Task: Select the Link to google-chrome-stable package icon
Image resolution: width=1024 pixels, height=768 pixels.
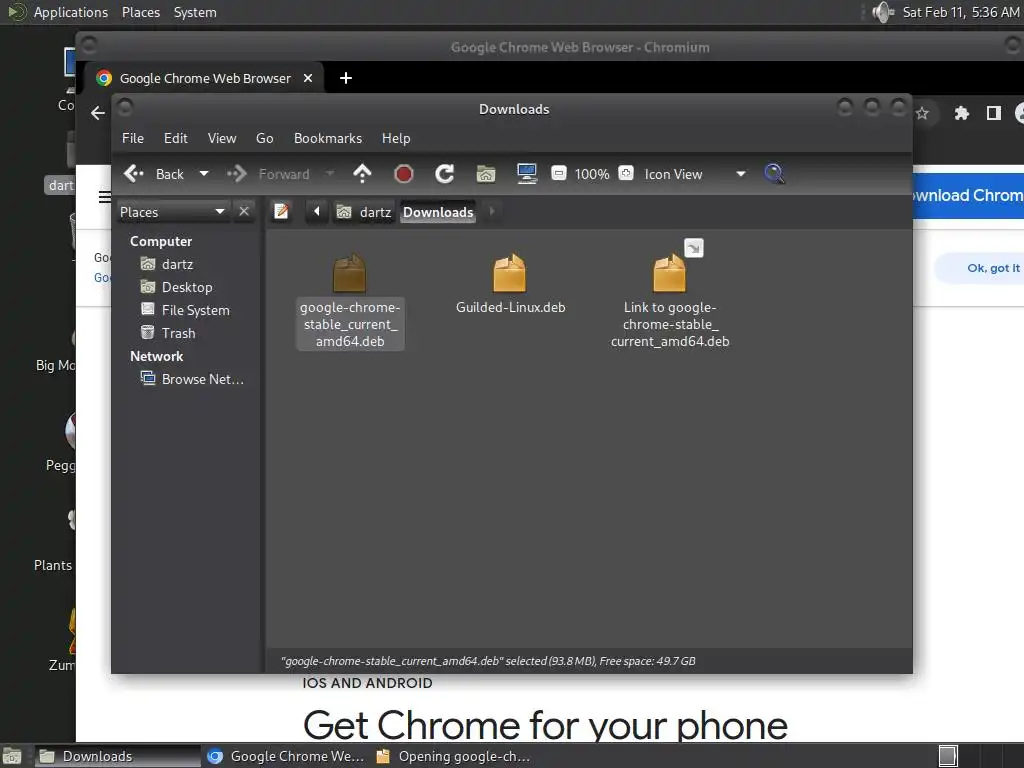Action: [670, 273]
